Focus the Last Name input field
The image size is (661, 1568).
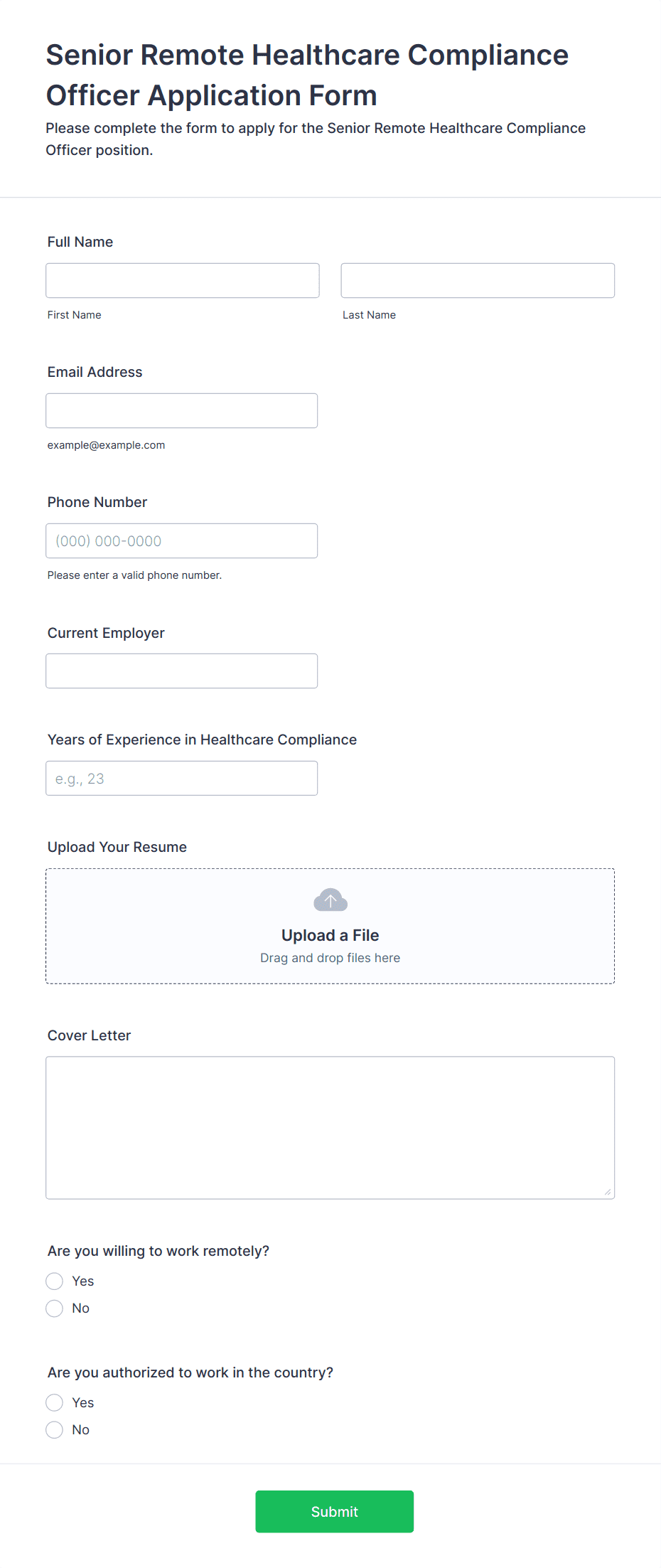[478, 281]
